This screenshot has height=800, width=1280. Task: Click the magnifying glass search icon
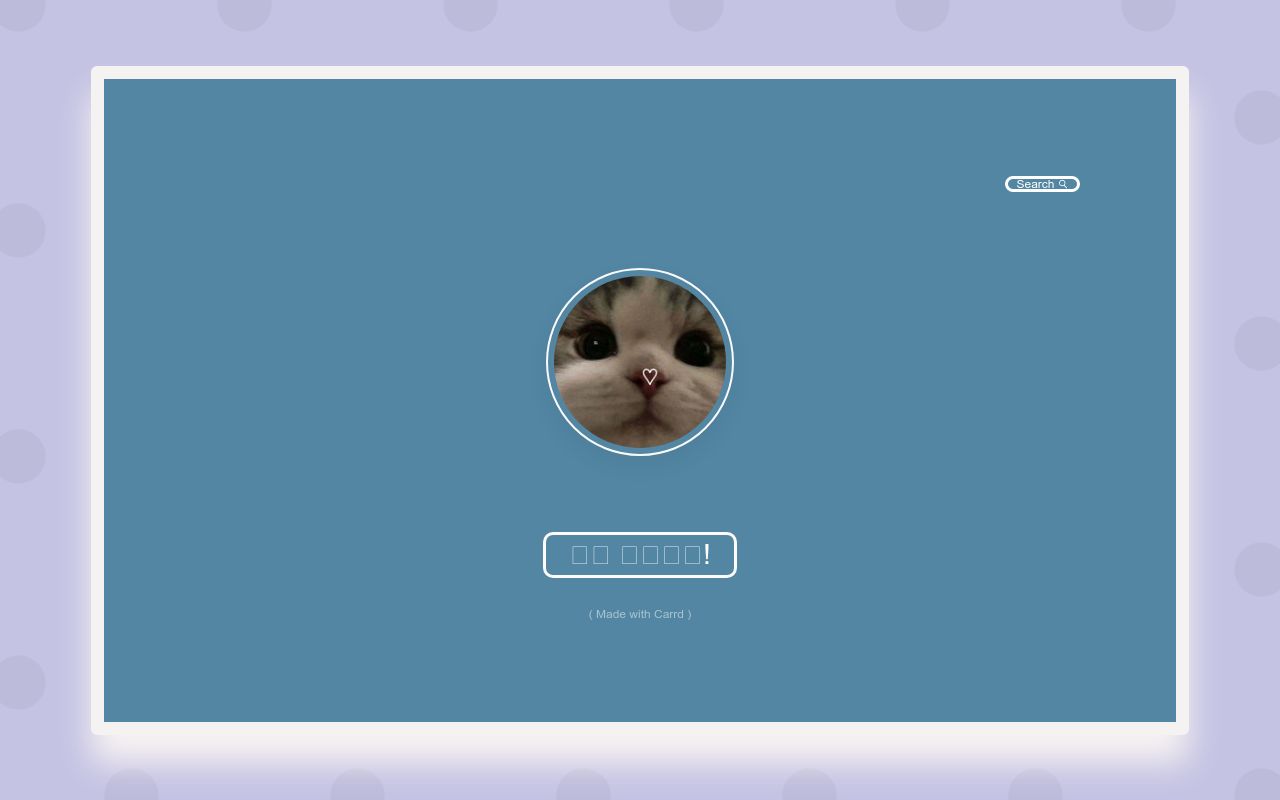[x=1063, y=184]
